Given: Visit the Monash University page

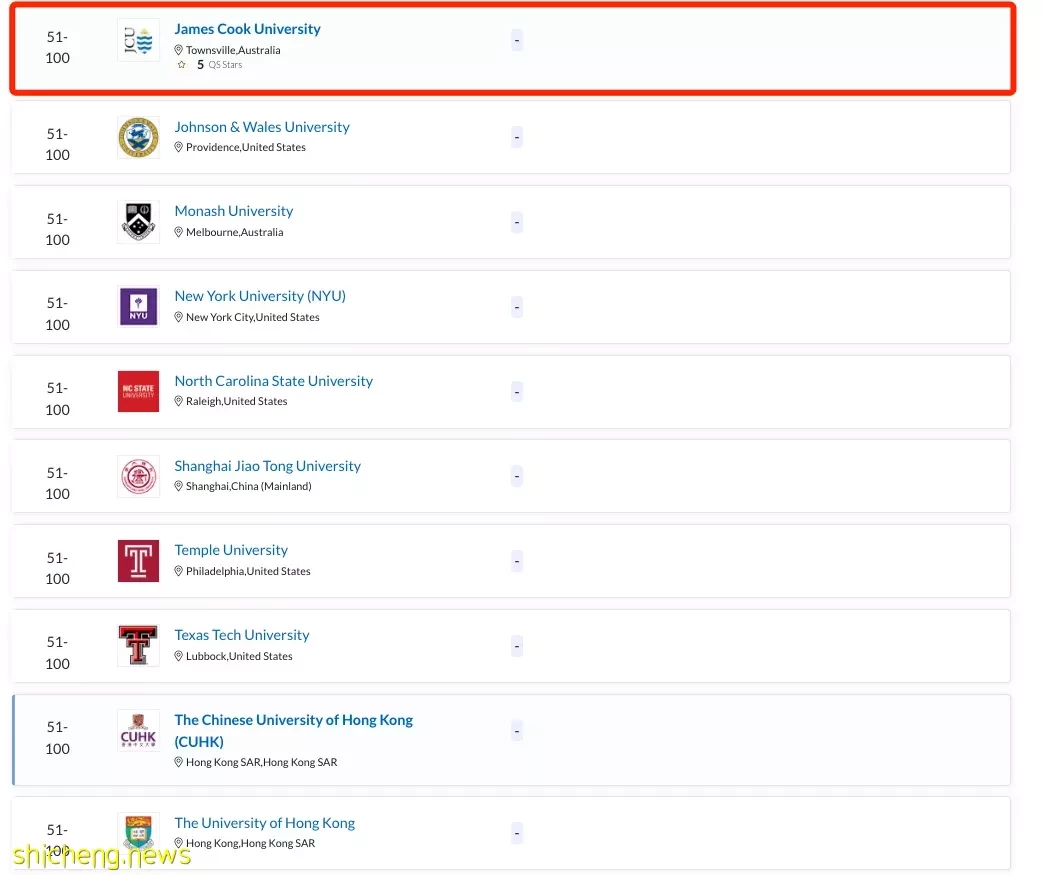Looking at the screenshot, I should pyautogui.click(x=234, y=211).
